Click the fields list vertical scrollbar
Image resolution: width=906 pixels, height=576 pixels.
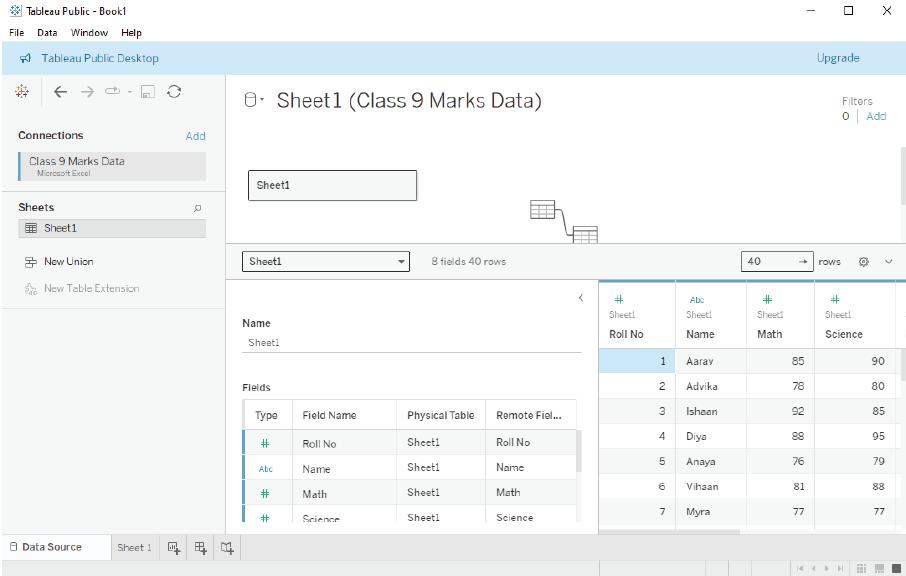578,451
